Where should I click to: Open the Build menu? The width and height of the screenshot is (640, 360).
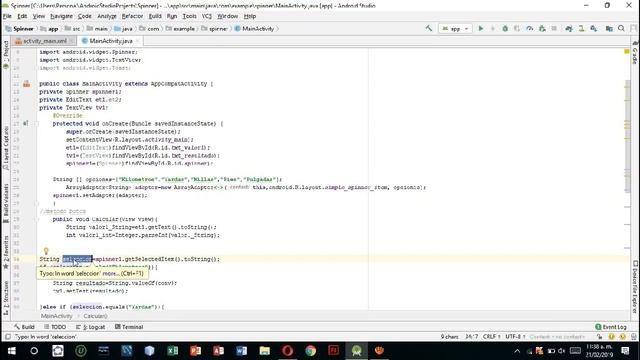click(155, 16)
